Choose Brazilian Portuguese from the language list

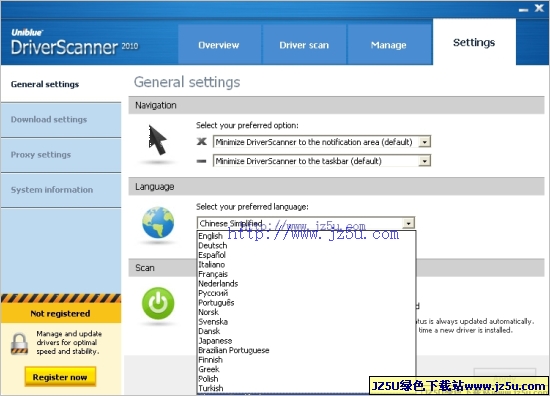click(x=306, y=350)
